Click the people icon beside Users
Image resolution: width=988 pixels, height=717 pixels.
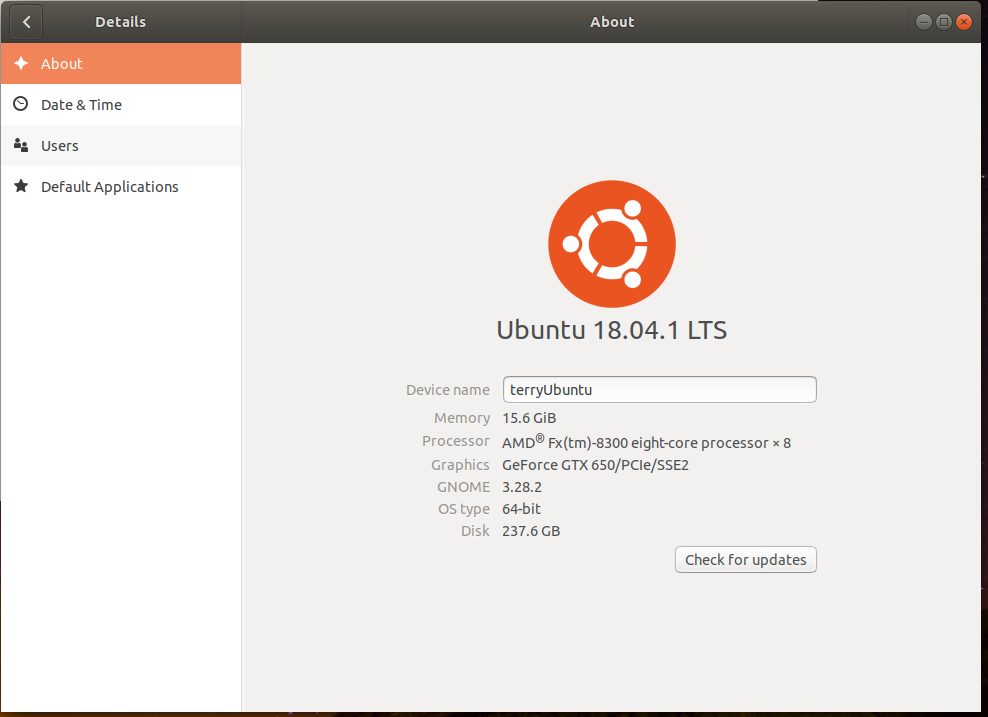[21, 146]
